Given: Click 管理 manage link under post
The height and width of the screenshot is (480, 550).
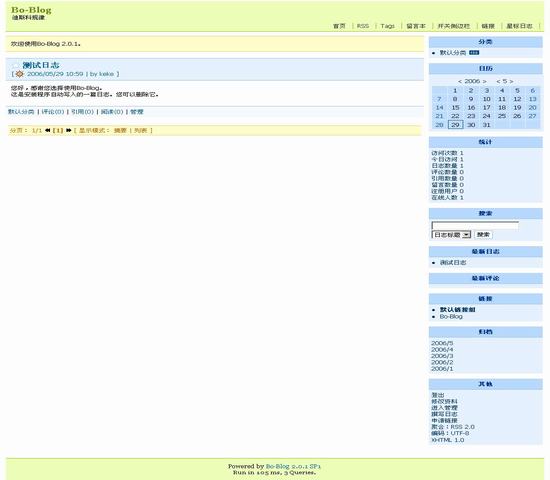Looking at the screenshot, I should 137,112.
